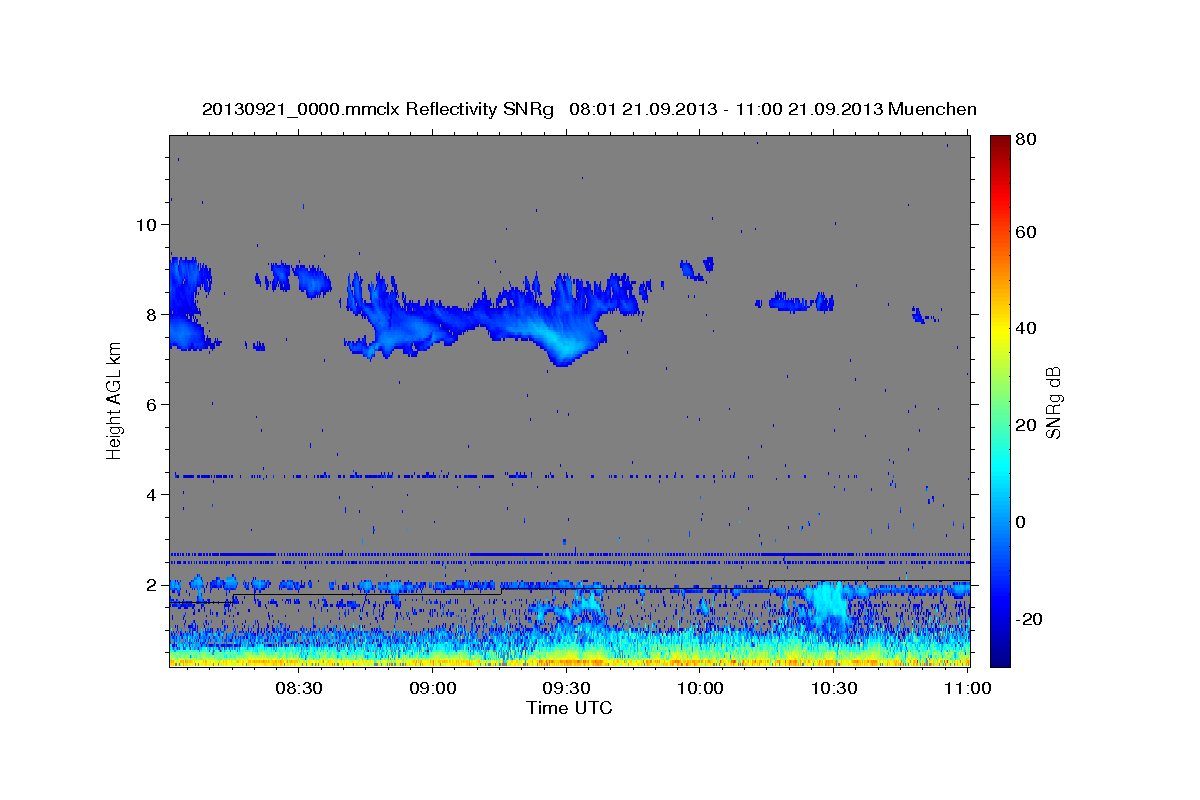Click the 08:30 time tick label
The width and height of the screenshot is (1200, 800).
(x=299, y=688)
